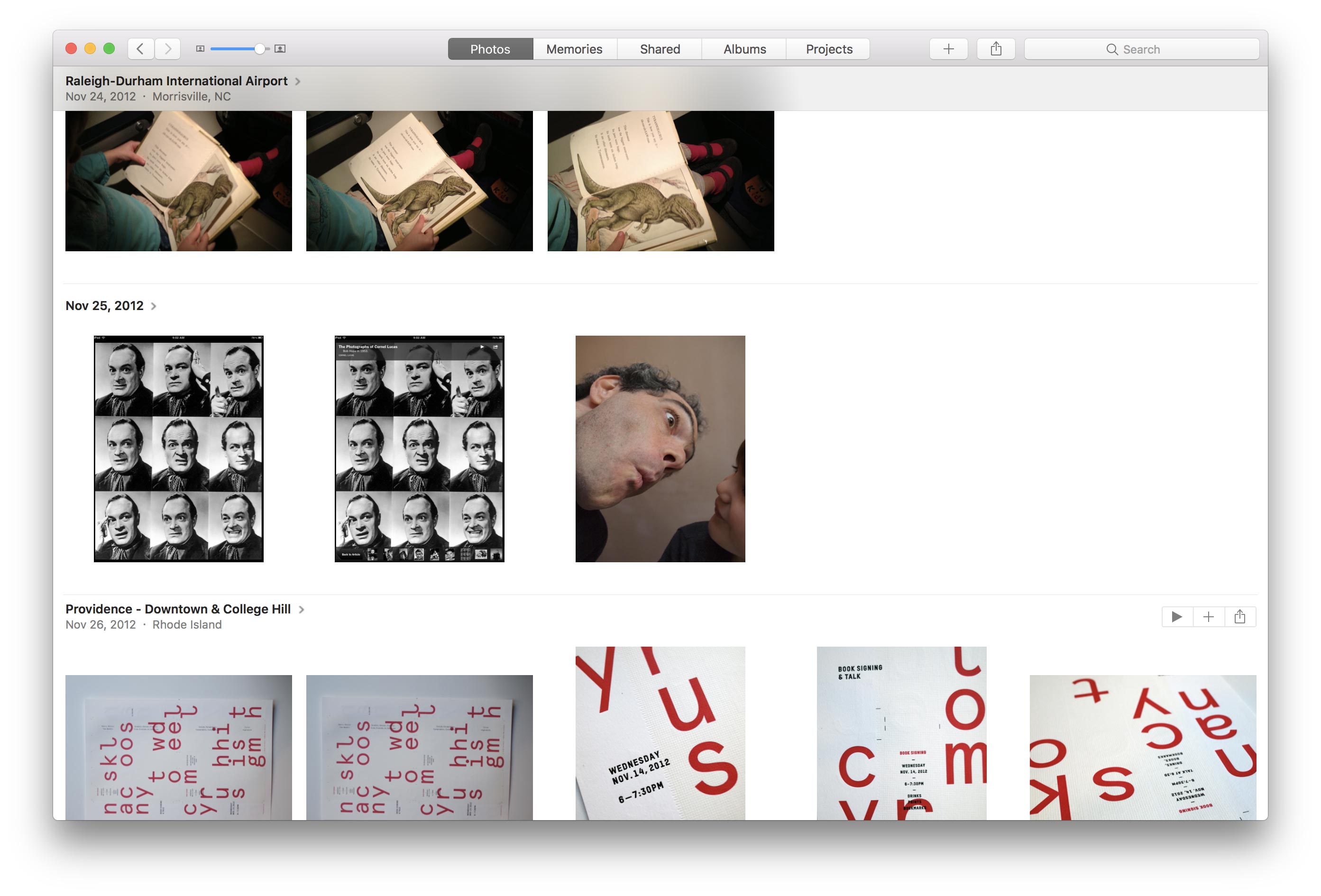Switch to the Shared tab

[x=660, y=49]
